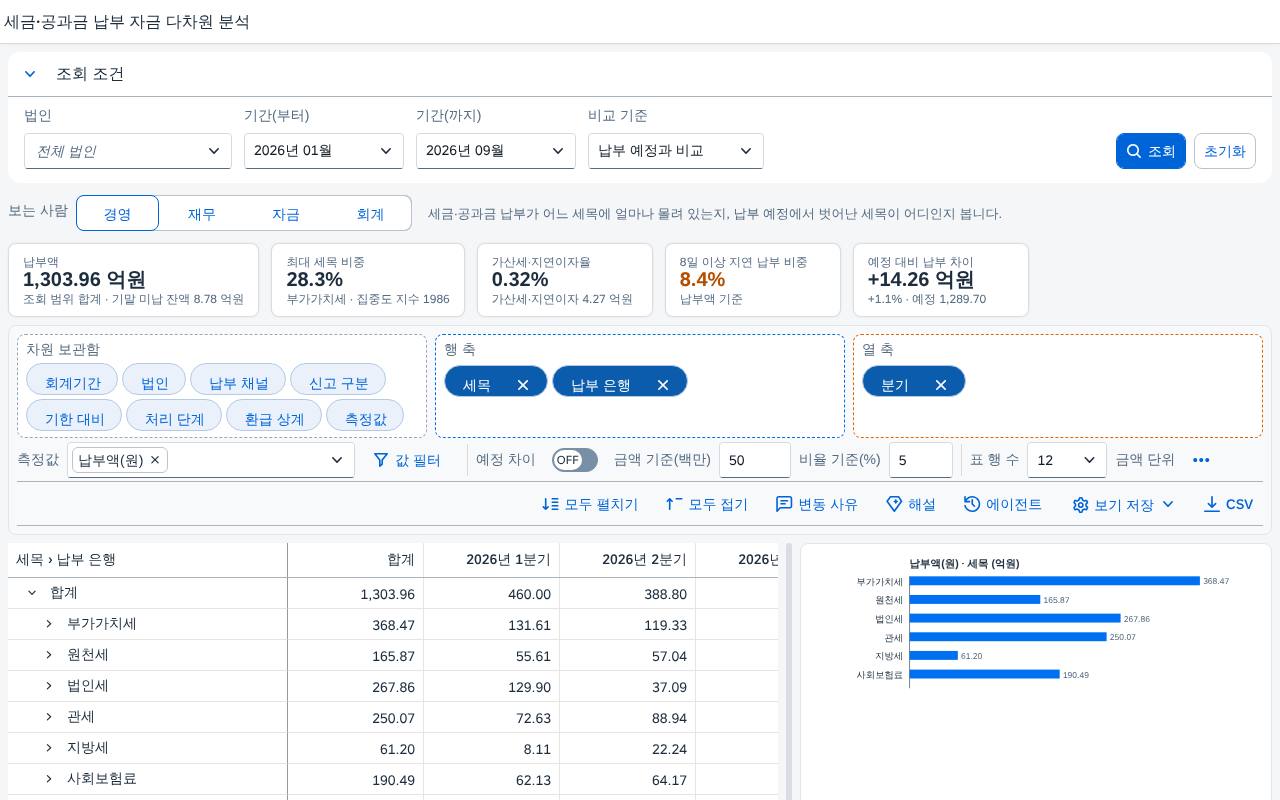Open the 측정값 multi-select dropdown arrow

click(x=337, y=460)
